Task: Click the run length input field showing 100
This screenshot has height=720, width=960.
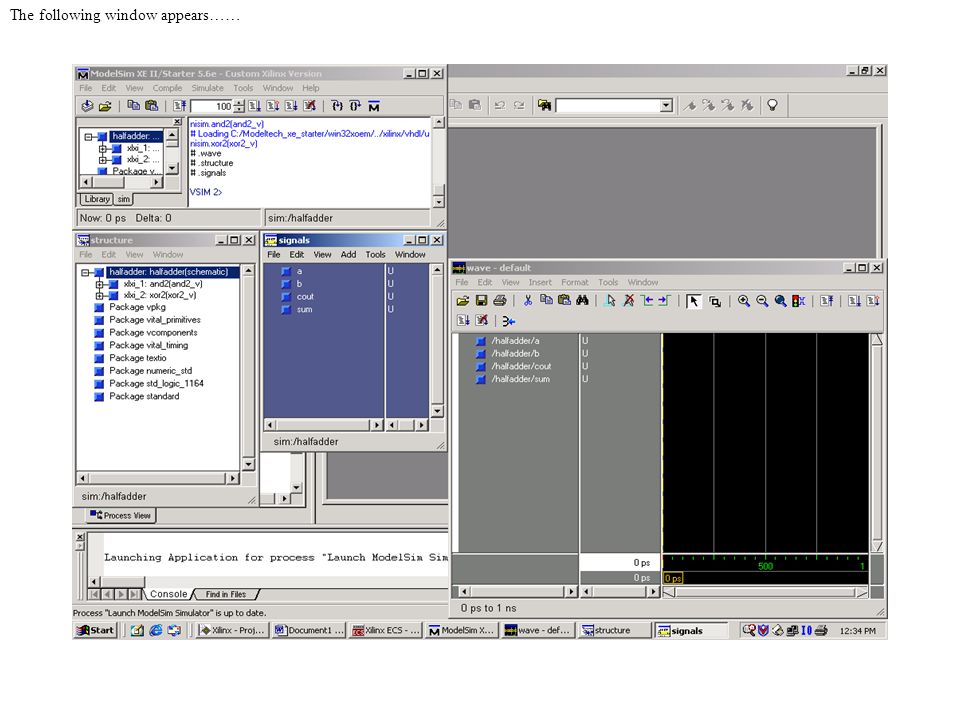Action: 213,106
